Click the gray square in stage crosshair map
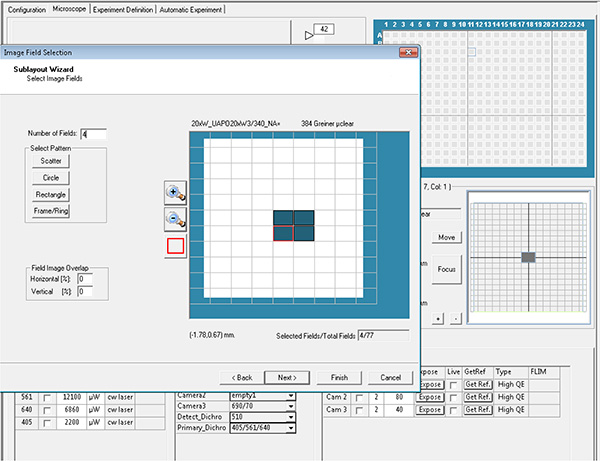This screenshot has width=600, height=461. click(528, 258)
